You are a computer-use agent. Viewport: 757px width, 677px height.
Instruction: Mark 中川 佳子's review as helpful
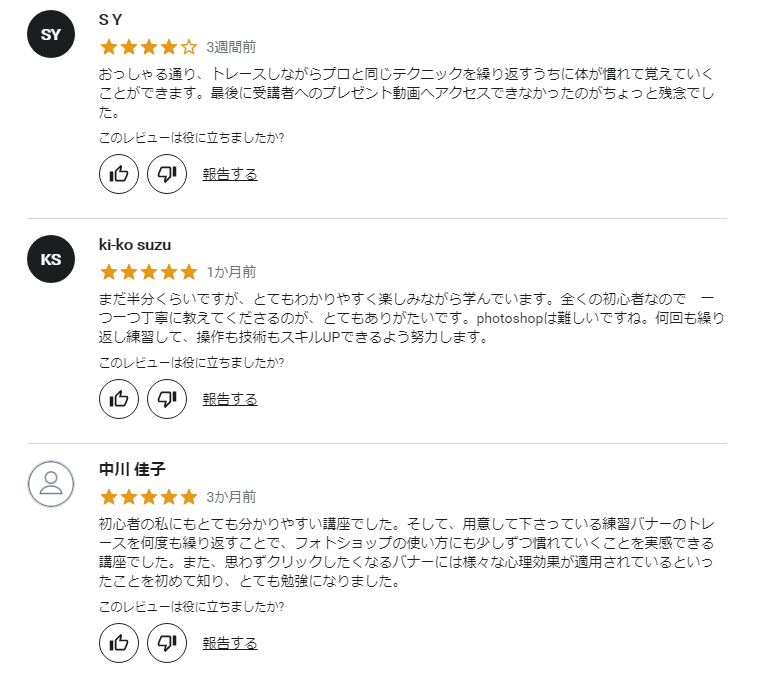click(119, 643)
